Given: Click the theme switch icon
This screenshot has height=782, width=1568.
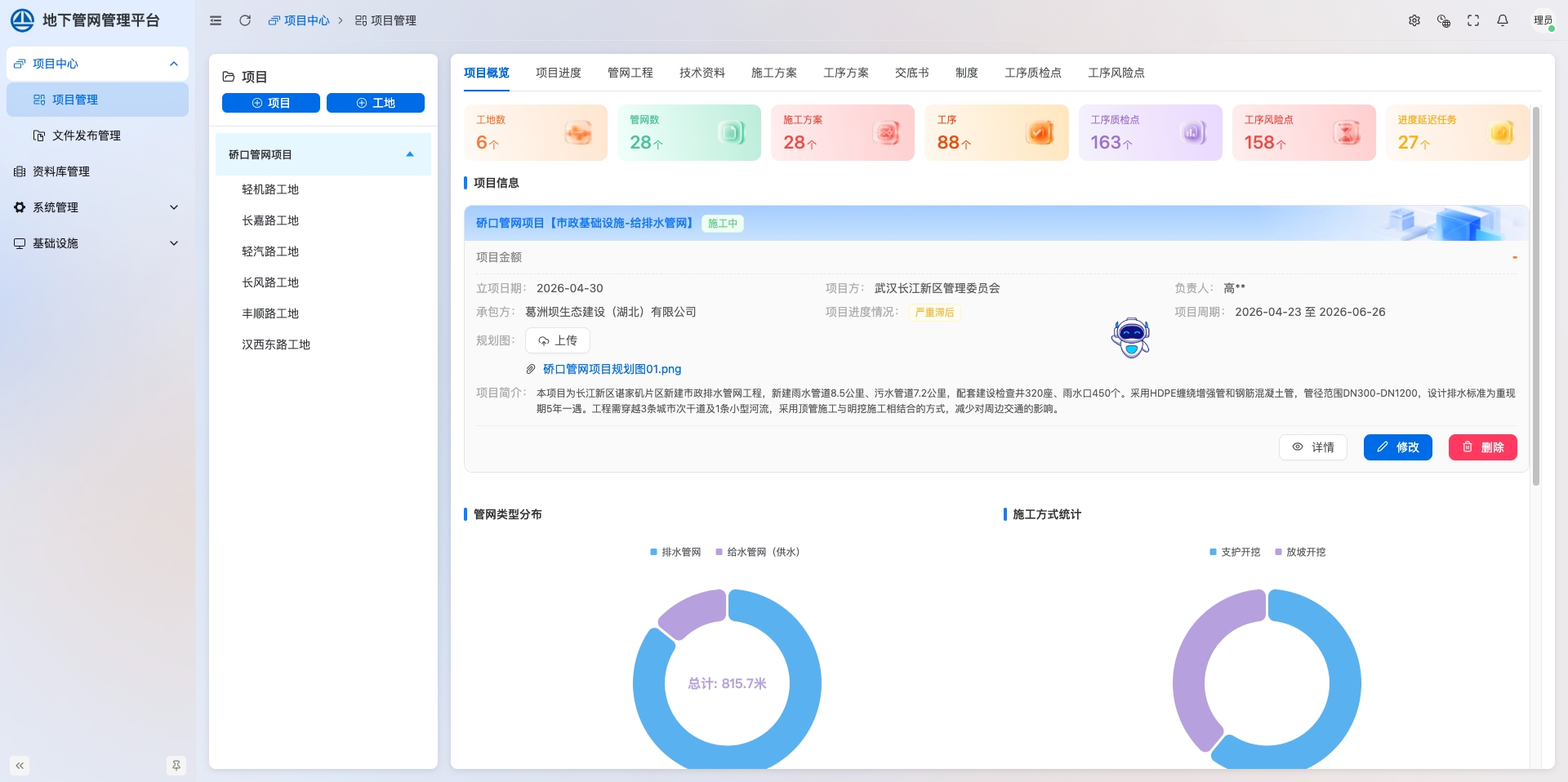Looking at the screenshot, I should (1444, 20).
